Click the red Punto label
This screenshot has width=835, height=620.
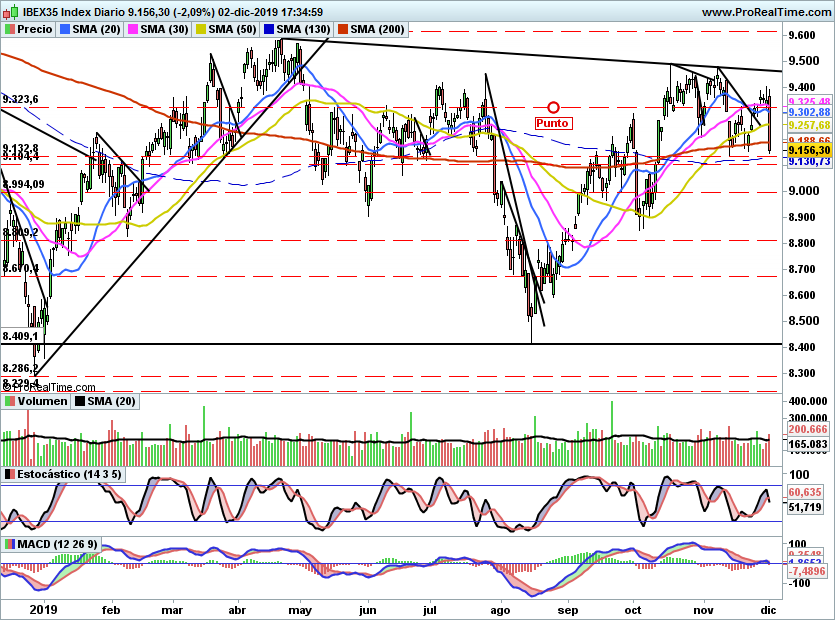tap(552, 123)
